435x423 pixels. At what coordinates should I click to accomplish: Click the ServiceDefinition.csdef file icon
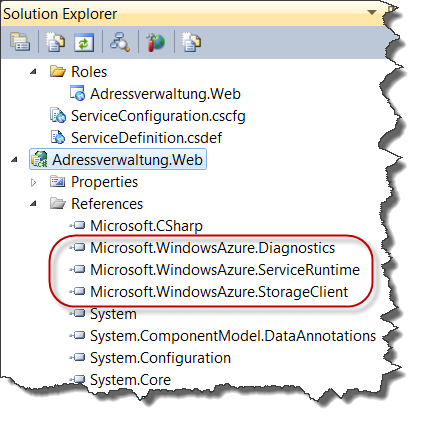click(58, 137)
